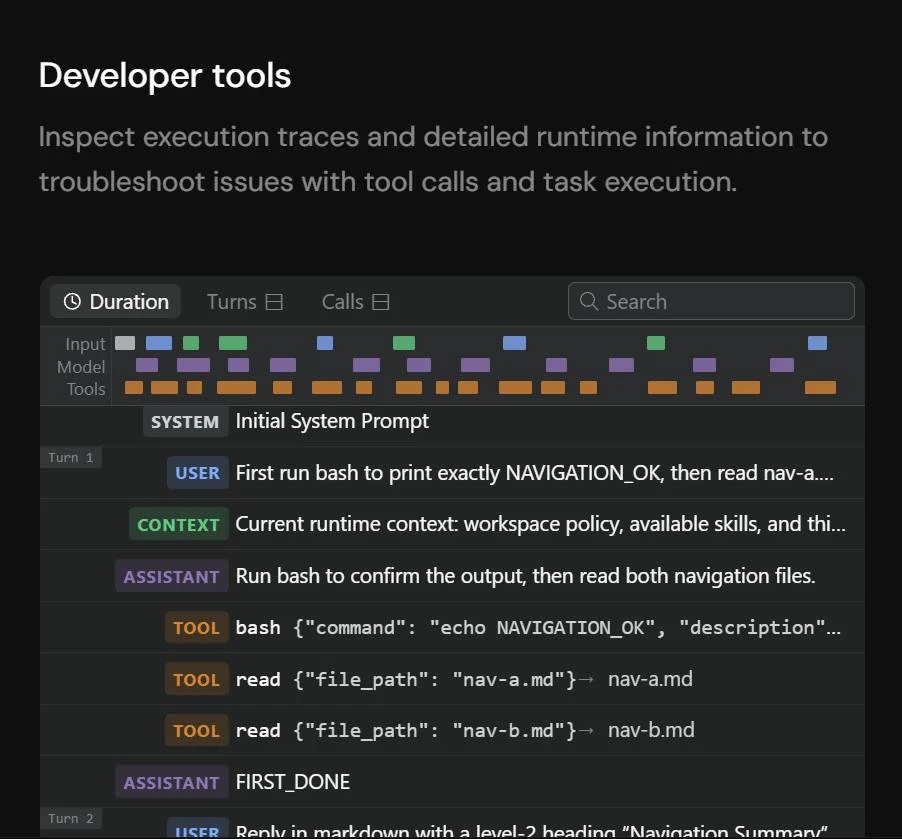The width and height of the screenshot is (902, 839).
Task: Open the read nav-a.md tool call
Action: 452,679
